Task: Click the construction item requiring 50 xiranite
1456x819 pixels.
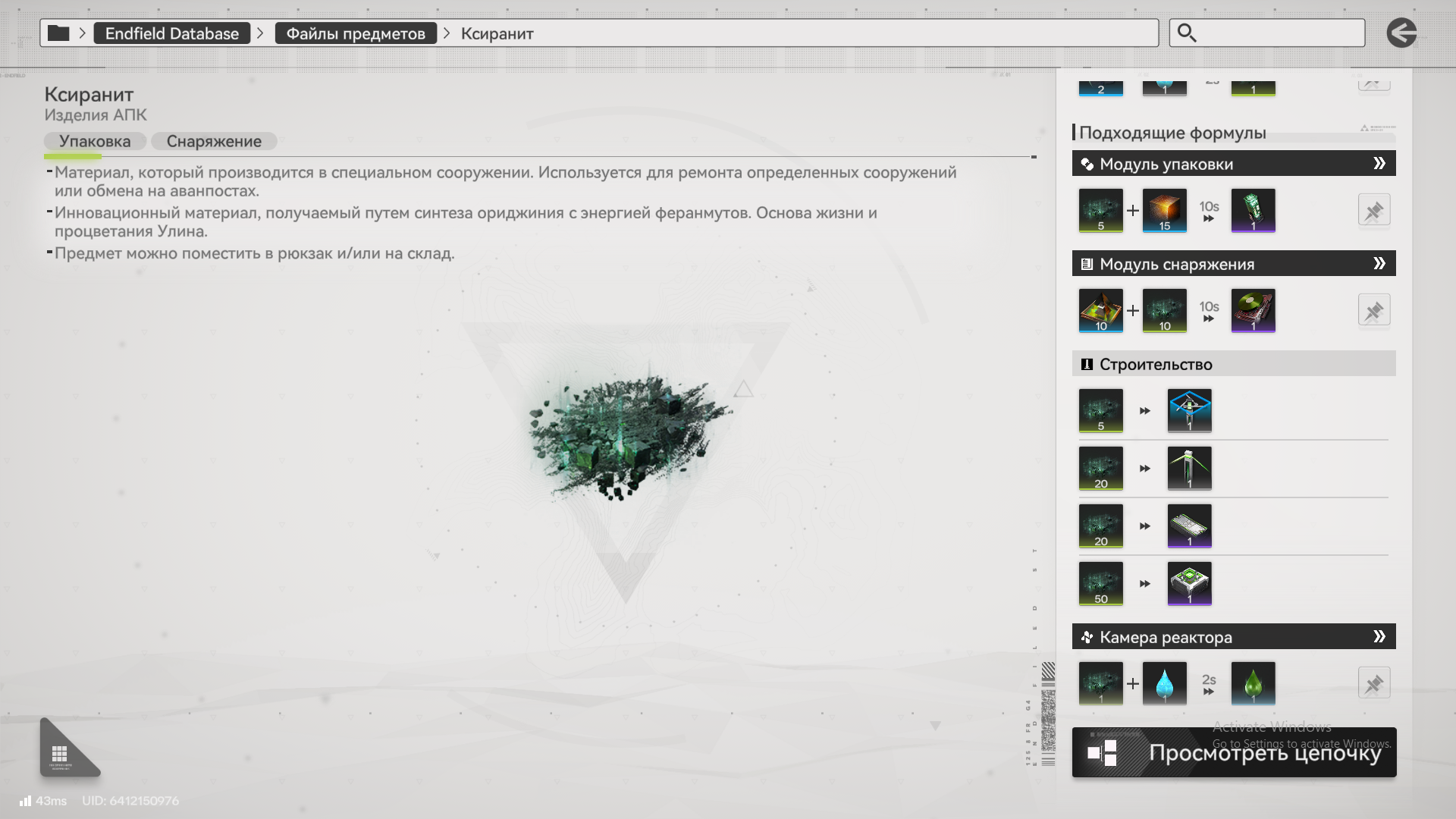Action: coord(1189,583)
